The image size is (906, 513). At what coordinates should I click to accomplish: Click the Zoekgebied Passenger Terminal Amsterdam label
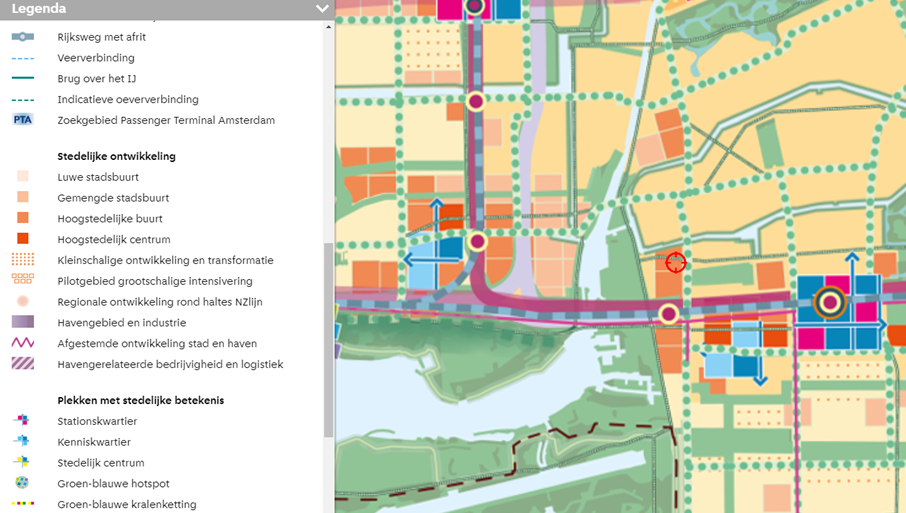click(166, 120)
